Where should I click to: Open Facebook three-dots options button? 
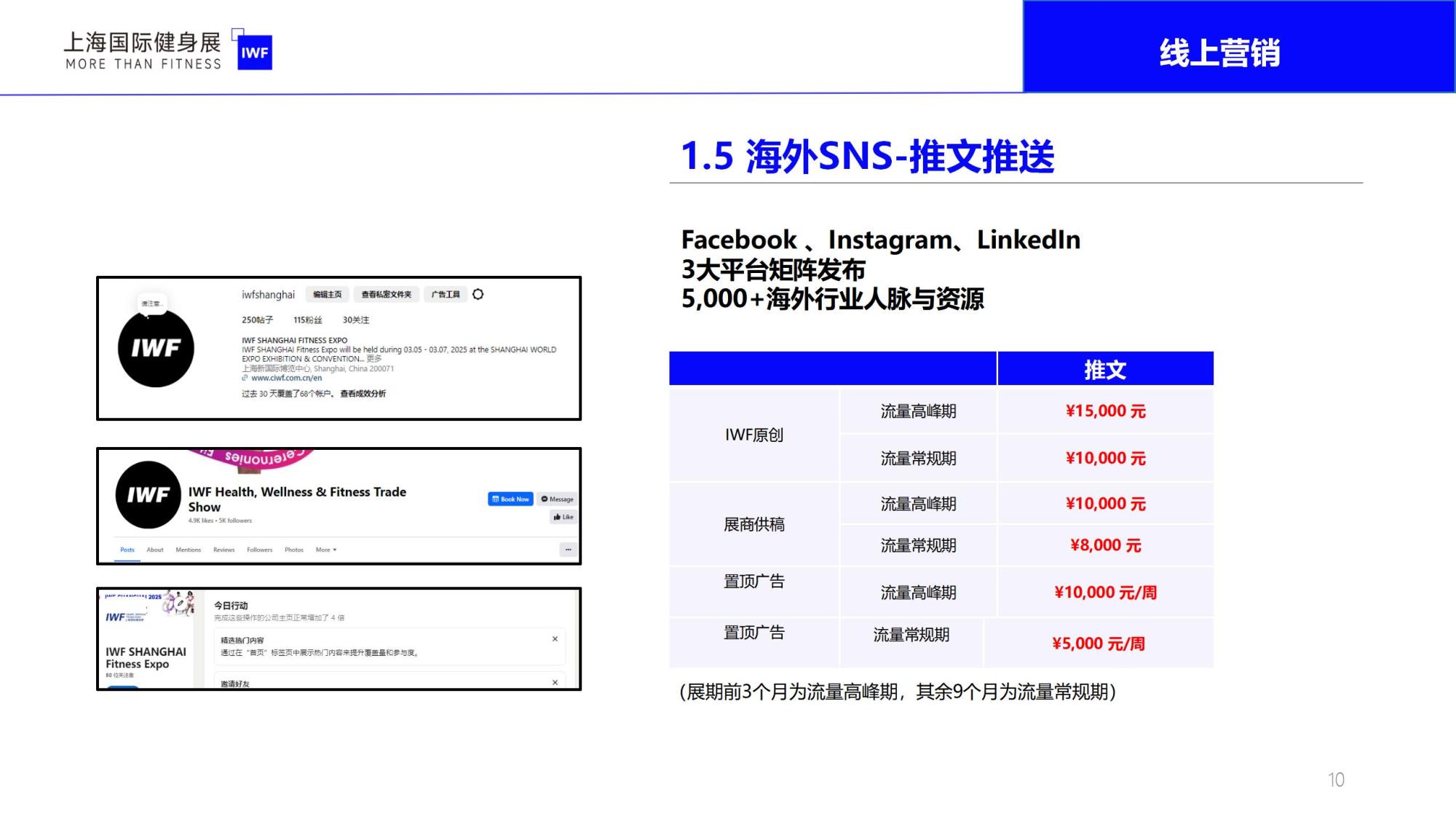568,550
